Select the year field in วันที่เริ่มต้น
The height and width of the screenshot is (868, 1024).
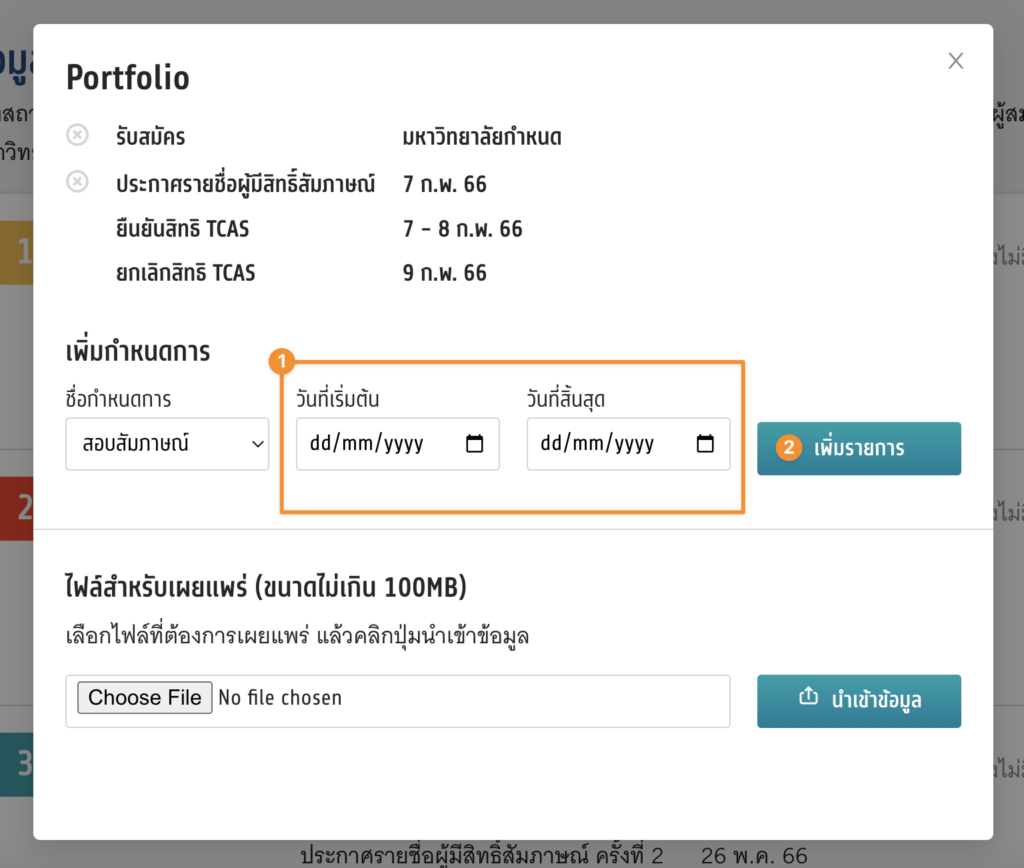coord(402,444)
